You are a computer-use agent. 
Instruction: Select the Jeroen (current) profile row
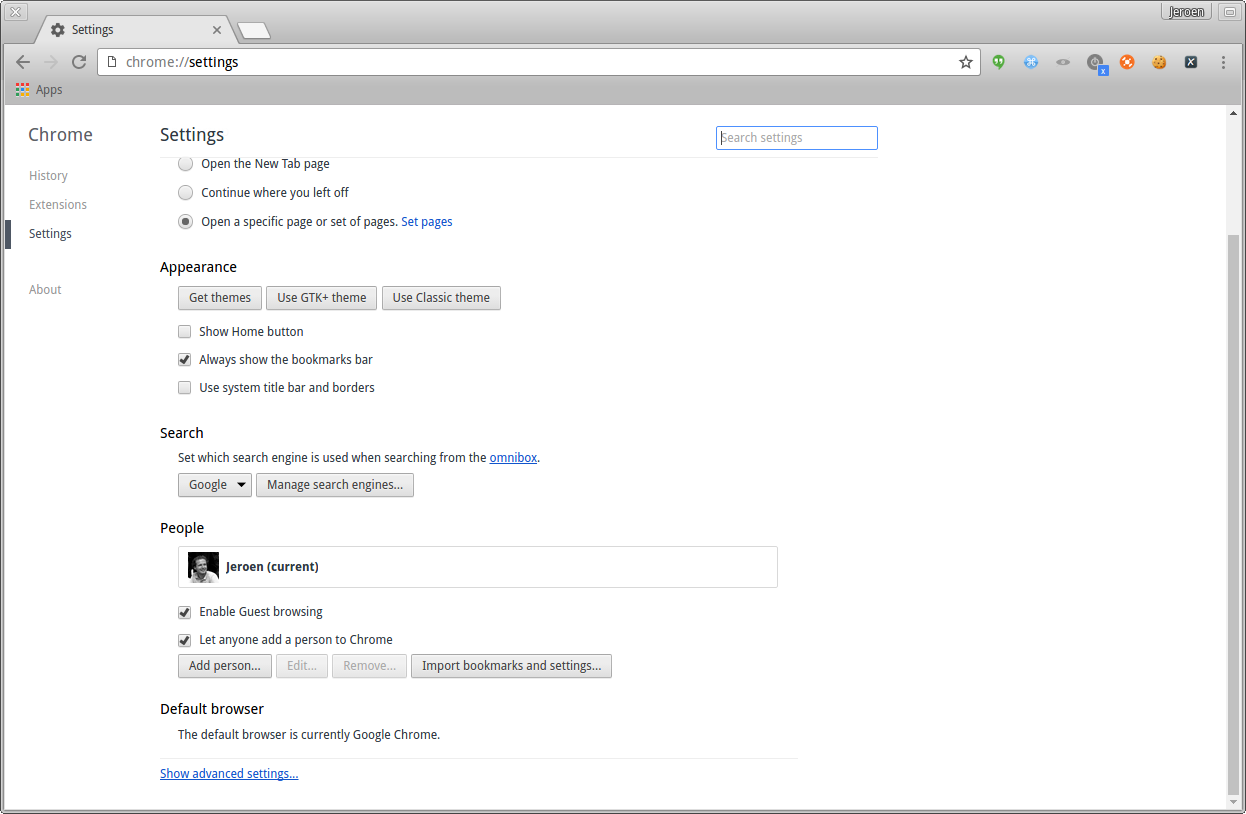pos(478,567)
